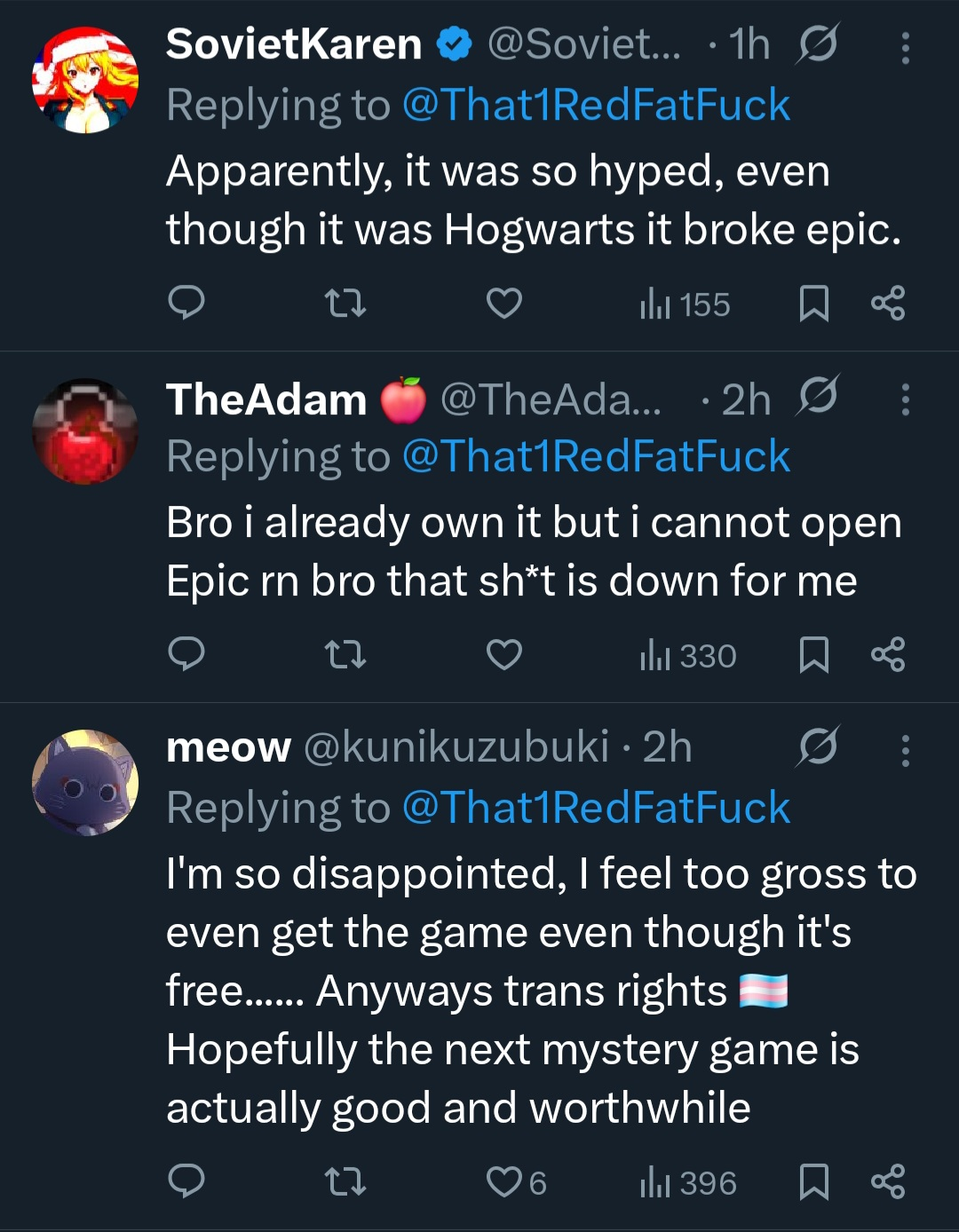The width and height of the screenshot is (959, 1232).
Task: View analytics showing 155 views
Action: click(685, 304)
